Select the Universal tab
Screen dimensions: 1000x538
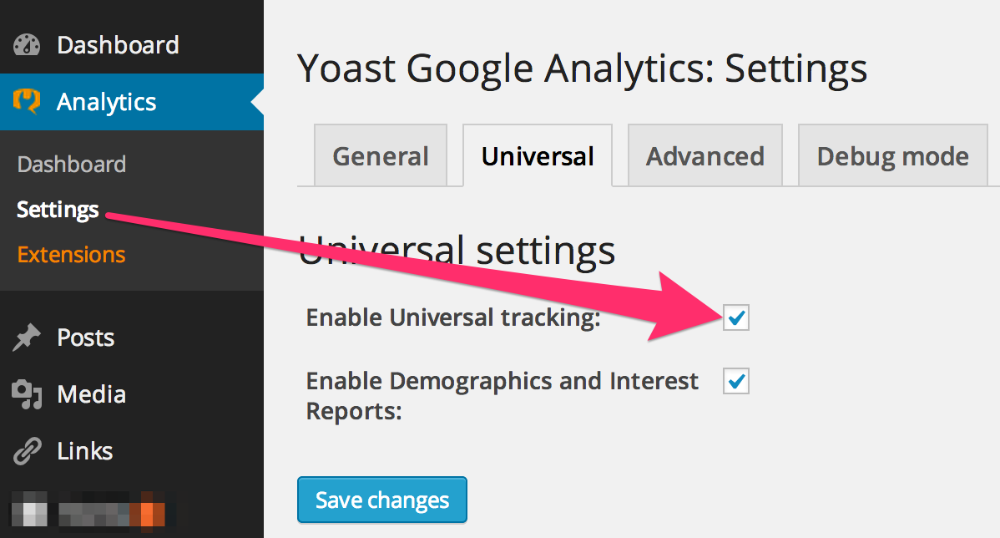(x=538, y=156)
